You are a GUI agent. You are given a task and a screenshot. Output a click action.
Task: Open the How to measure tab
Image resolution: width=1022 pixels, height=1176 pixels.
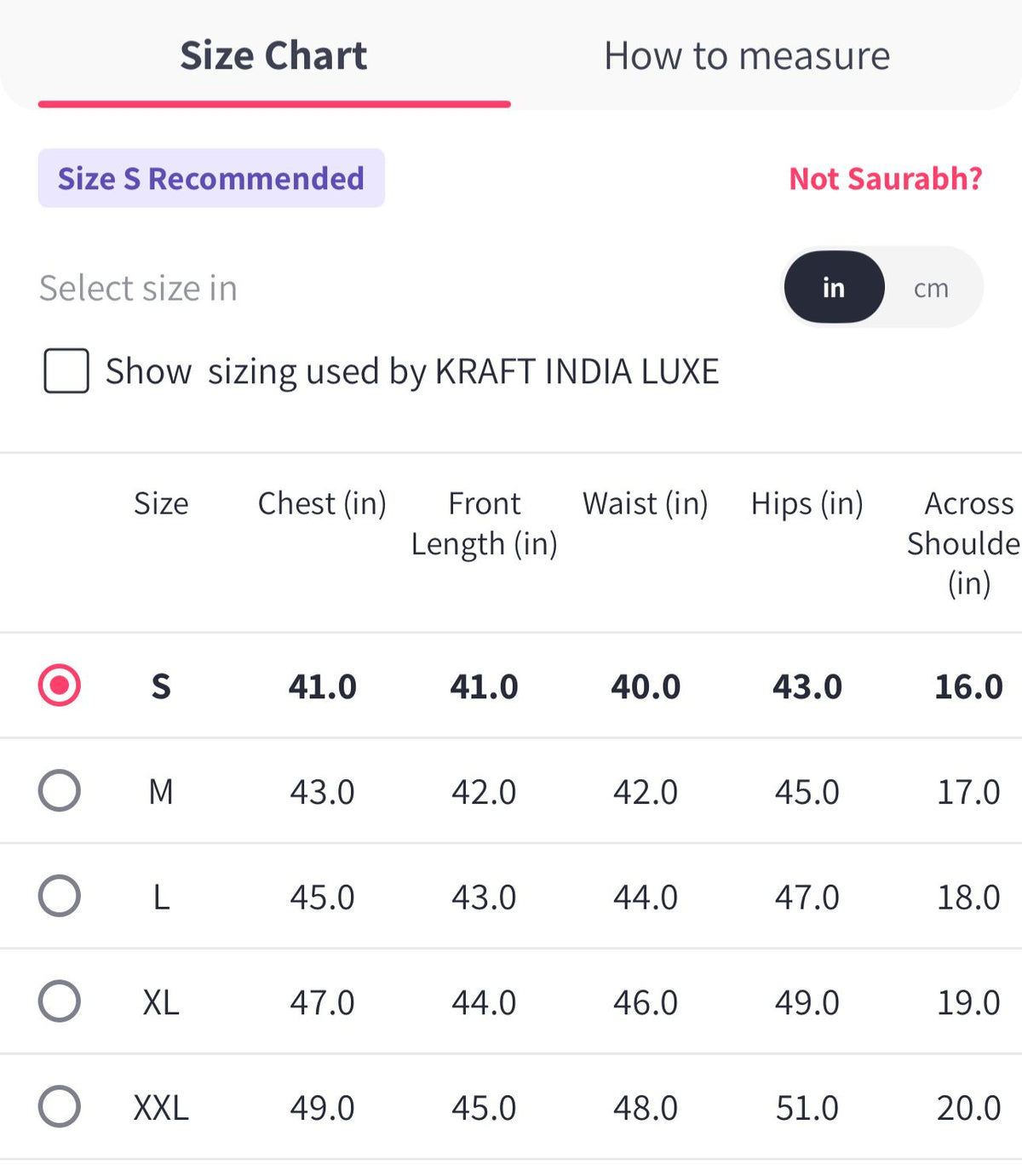click(x=747, y=56)
